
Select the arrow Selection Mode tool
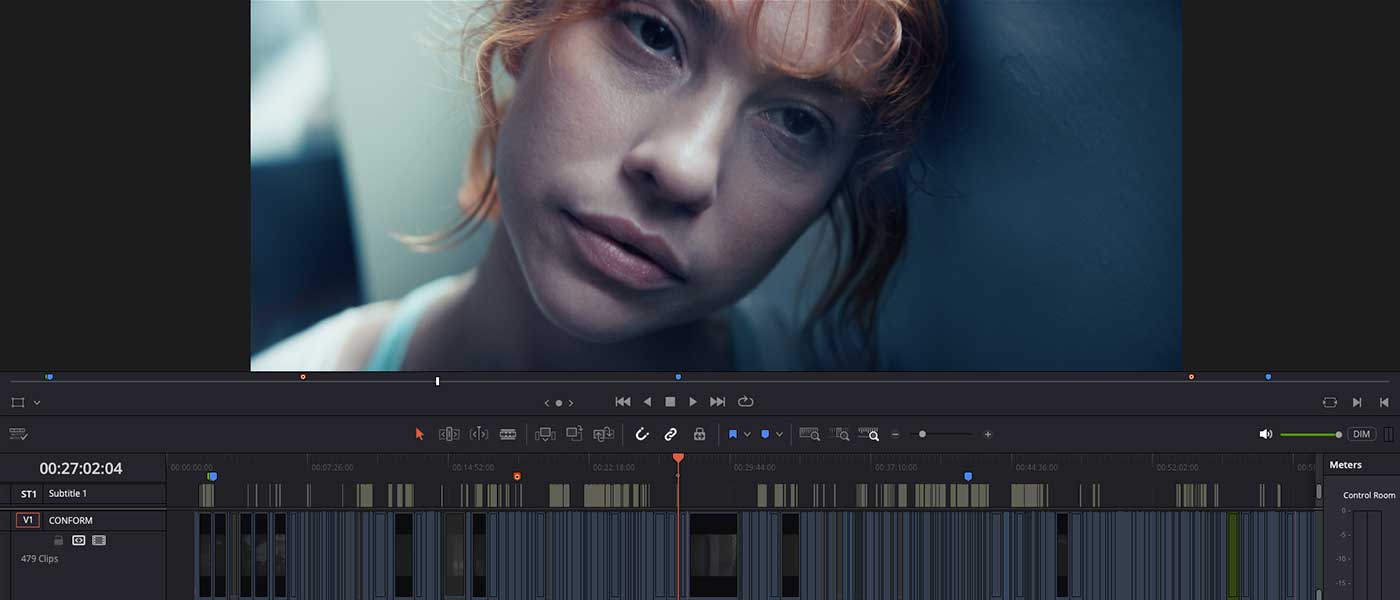[x=420, y=434]
